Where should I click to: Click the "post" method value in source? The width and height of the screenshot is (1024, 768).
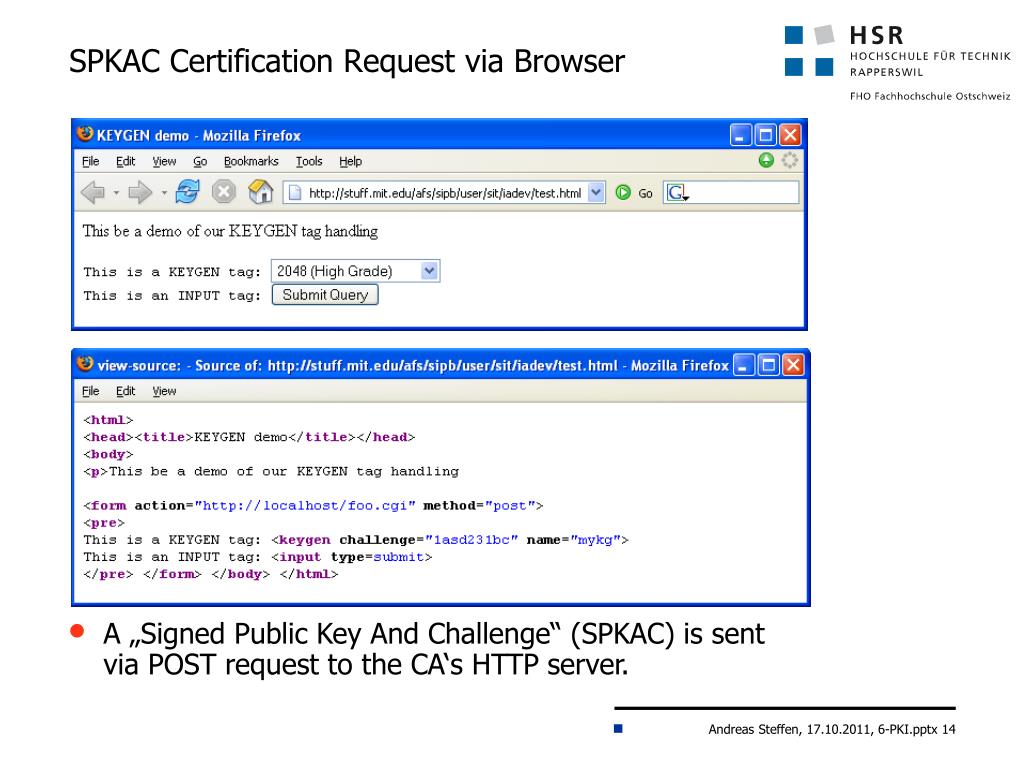509,505
